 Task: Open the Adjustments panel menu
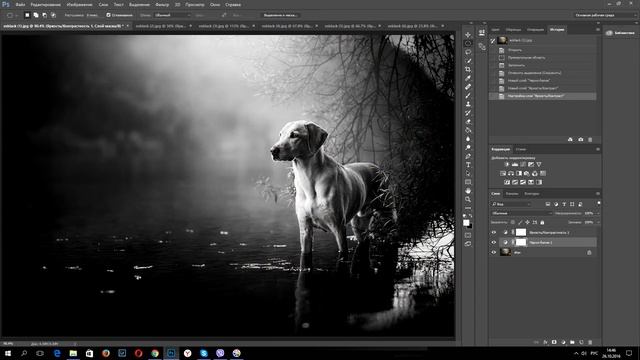pos(598,149)
